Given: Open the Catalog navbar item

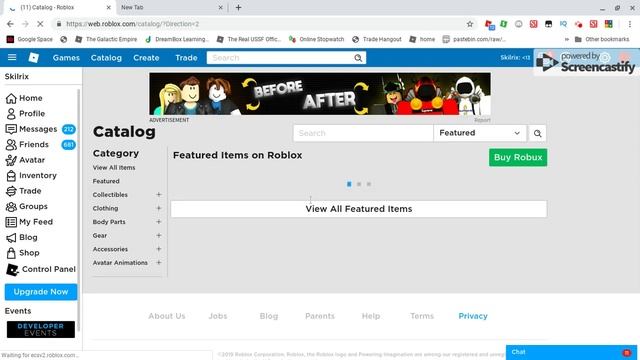Looking at the screenshot, I should [x=106, y=58].
